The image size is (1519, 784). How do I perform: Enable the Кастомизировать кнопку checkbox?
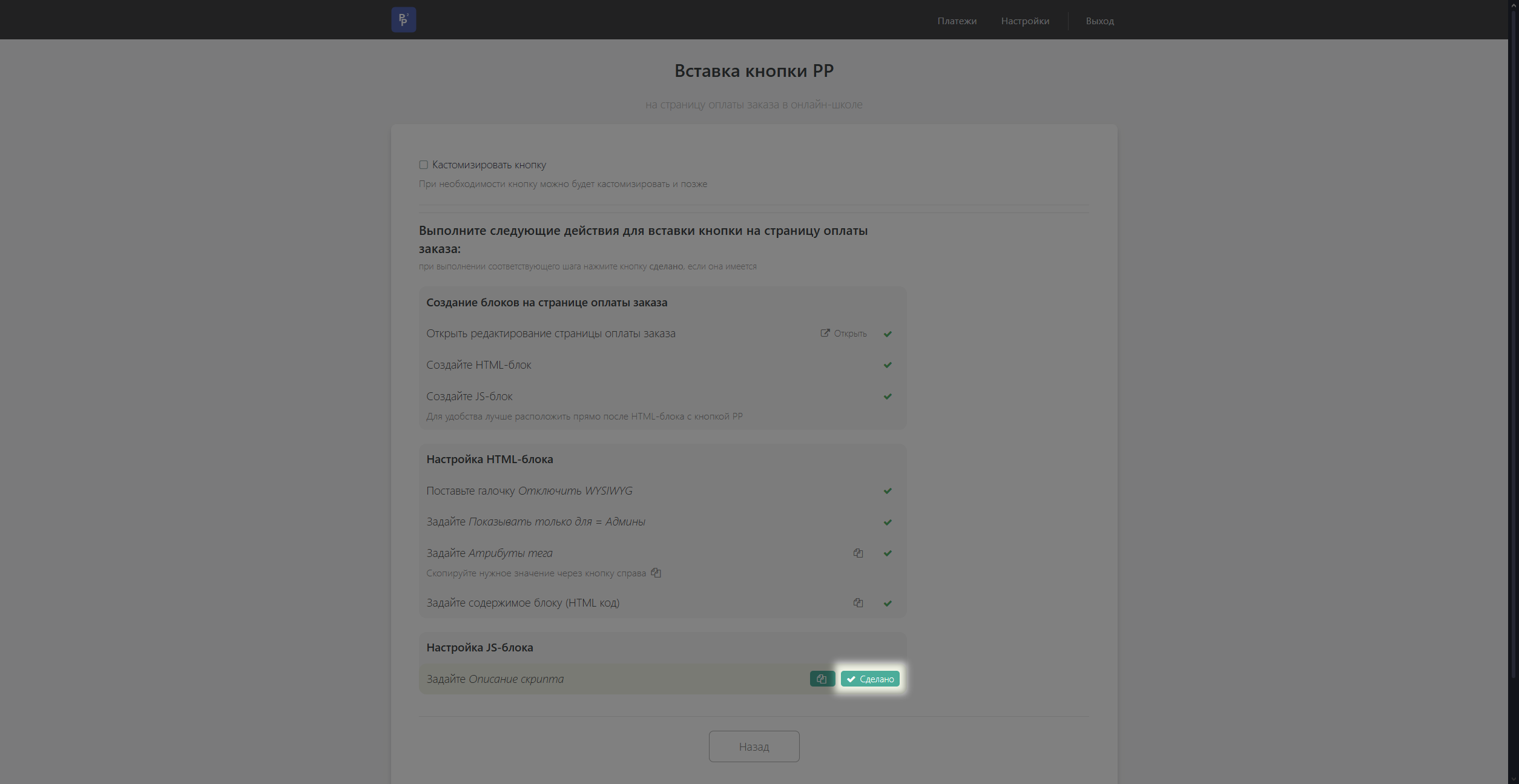(x=423, y=165)
